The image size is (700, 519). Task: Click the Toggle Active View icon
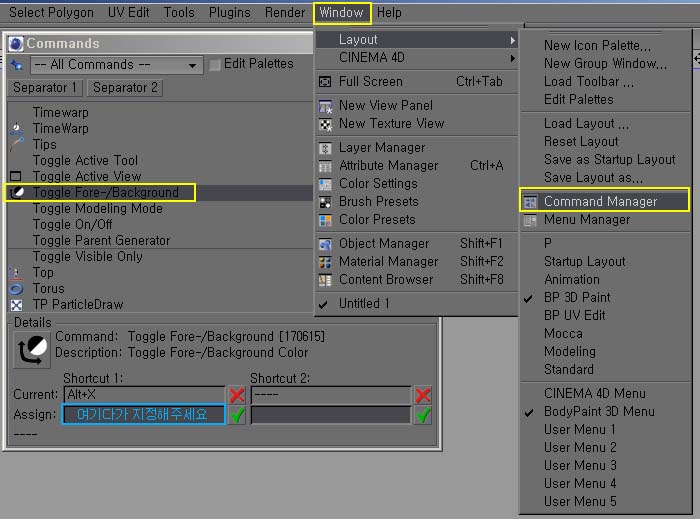tap(16, 176)
